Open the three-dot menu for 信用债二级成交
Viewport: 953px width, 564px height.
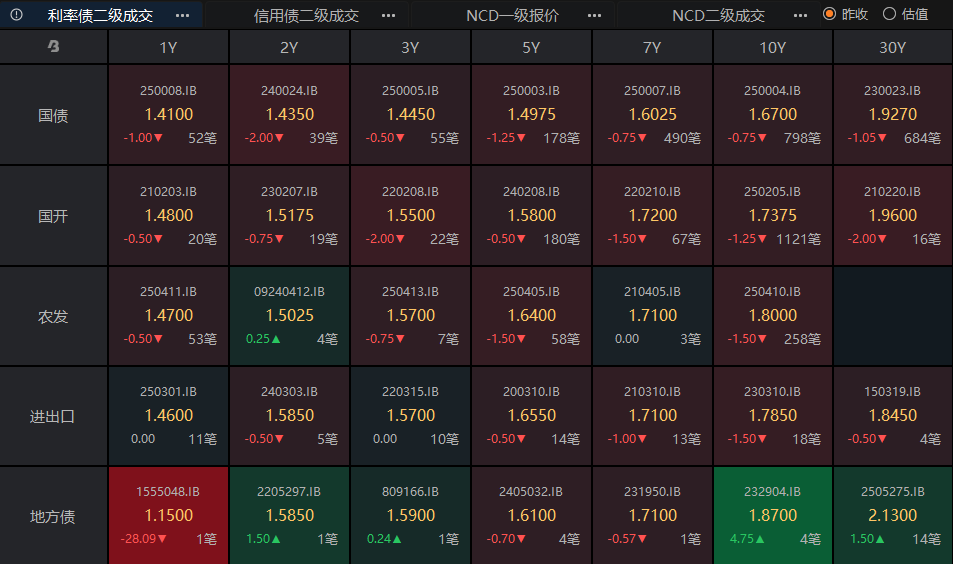pyautogui.click(x=388, y=15)
